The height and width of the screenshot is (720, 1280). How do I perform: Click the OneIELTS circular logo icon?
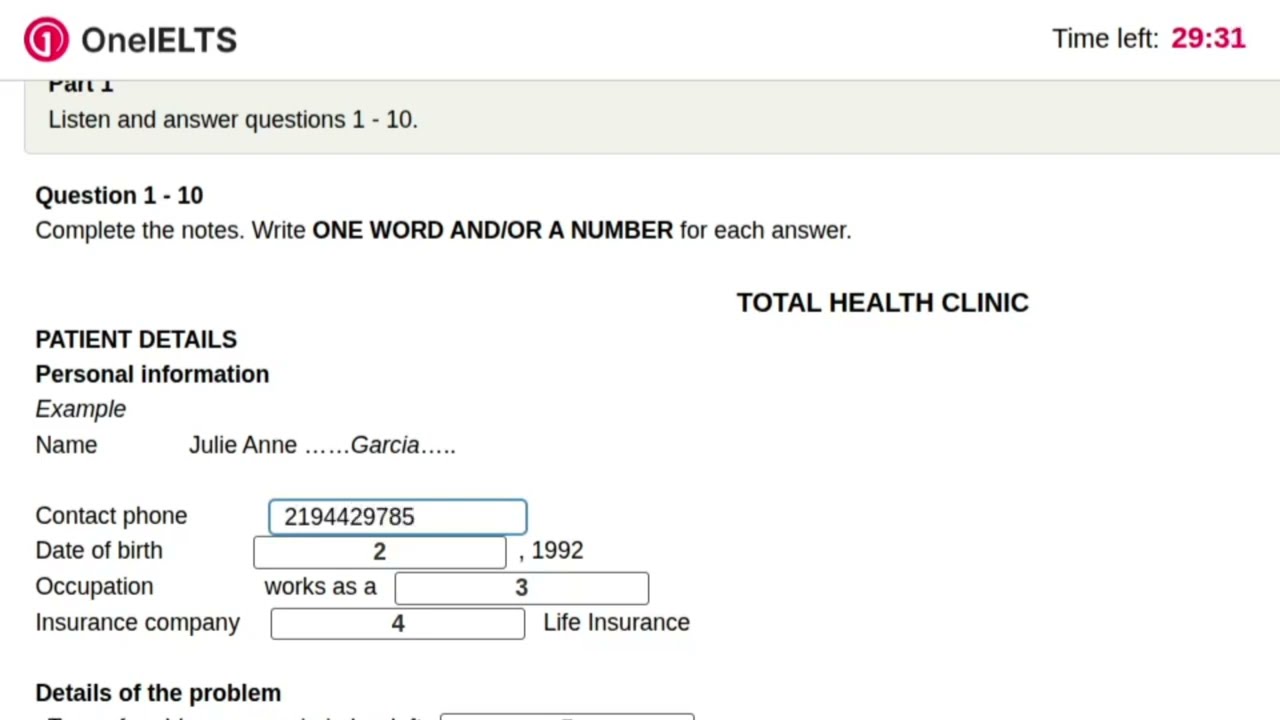(46, 40)
